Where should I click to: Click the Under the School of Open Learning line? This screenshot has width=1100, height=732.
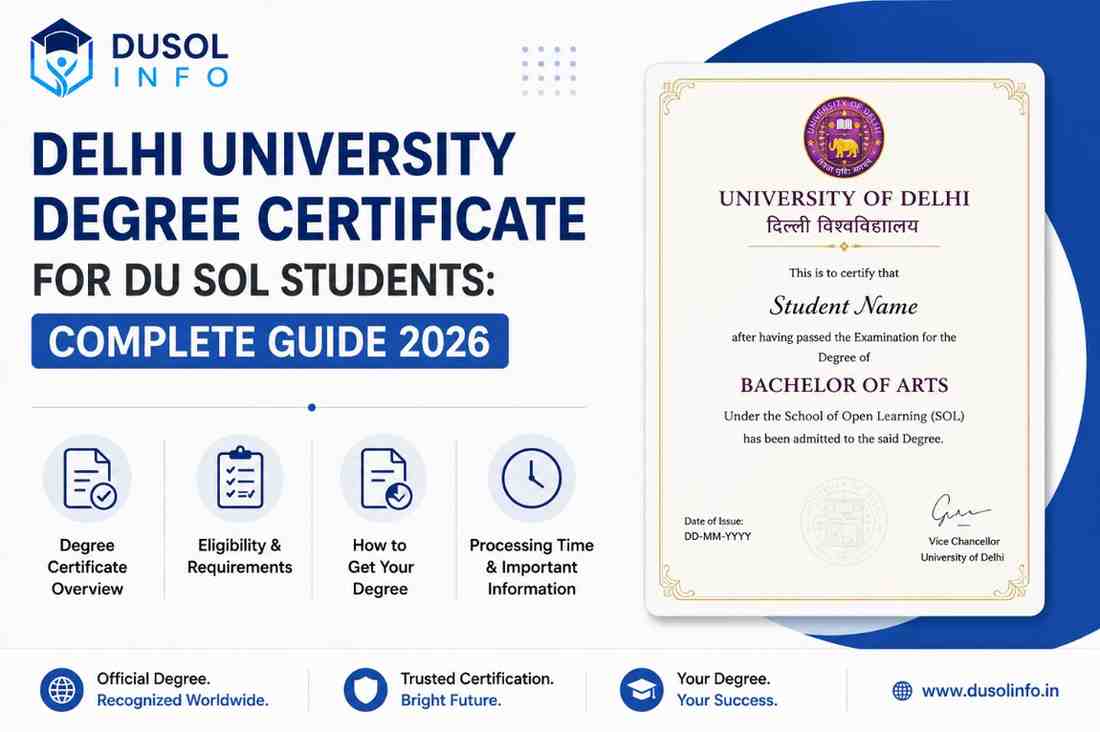(x=844, y=416)
